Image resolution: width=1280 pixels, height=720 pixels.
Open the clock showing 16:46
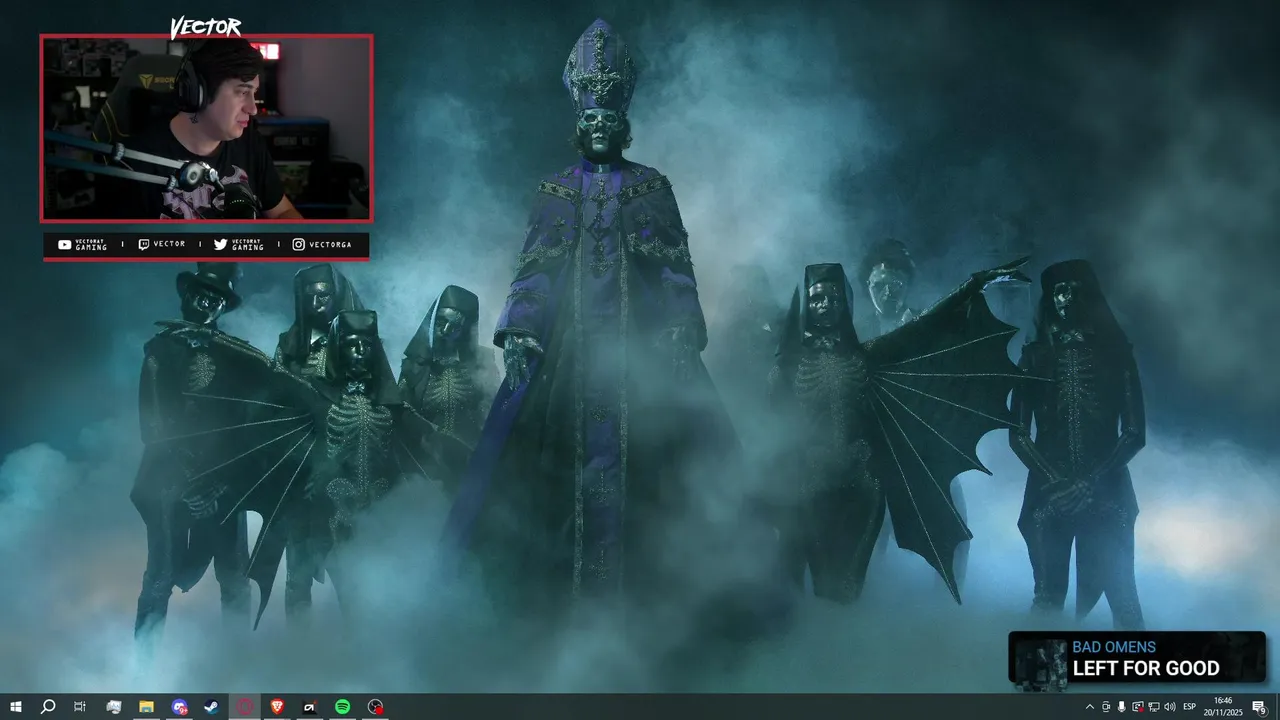point(1223,707)
